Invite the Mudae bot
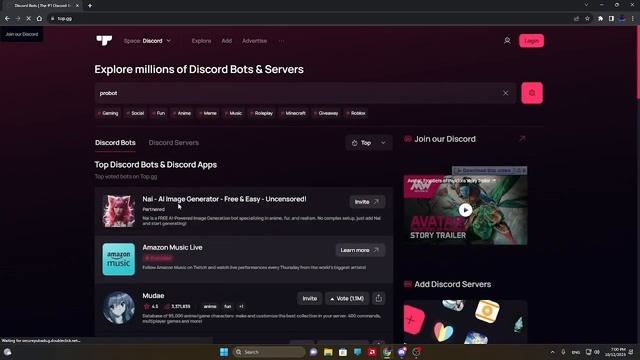 (309, 298)
